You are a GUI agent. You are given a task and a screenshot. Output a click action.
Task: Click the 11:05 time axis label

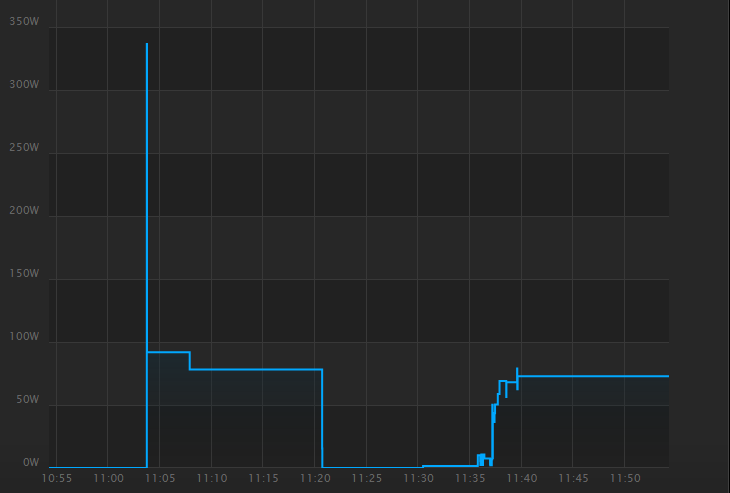[x=160, y=479]
